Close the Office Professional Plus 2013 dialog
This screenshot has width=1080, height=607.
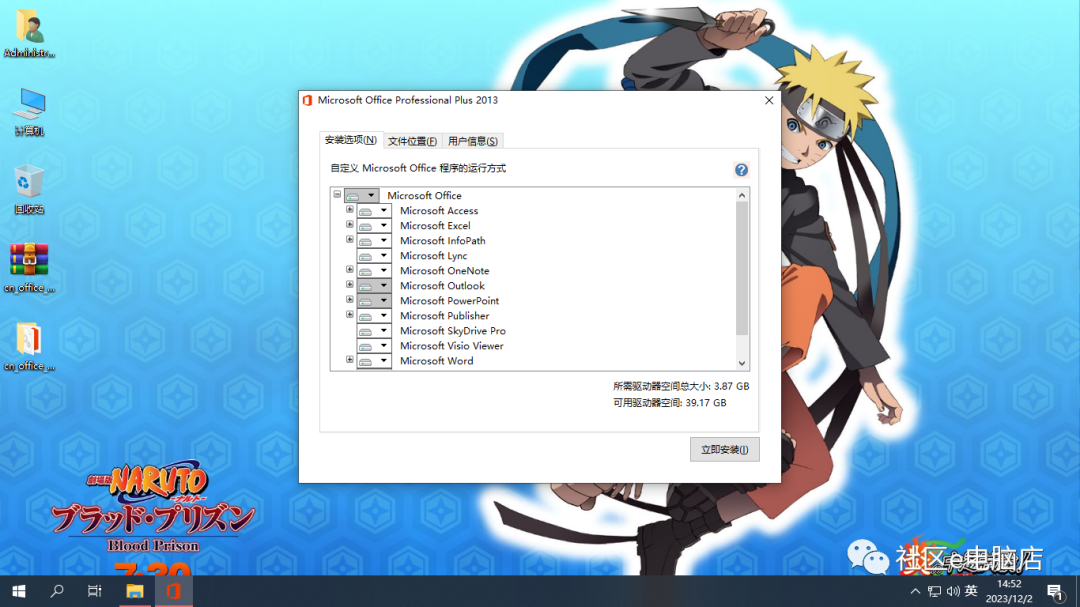coord(769,101)
